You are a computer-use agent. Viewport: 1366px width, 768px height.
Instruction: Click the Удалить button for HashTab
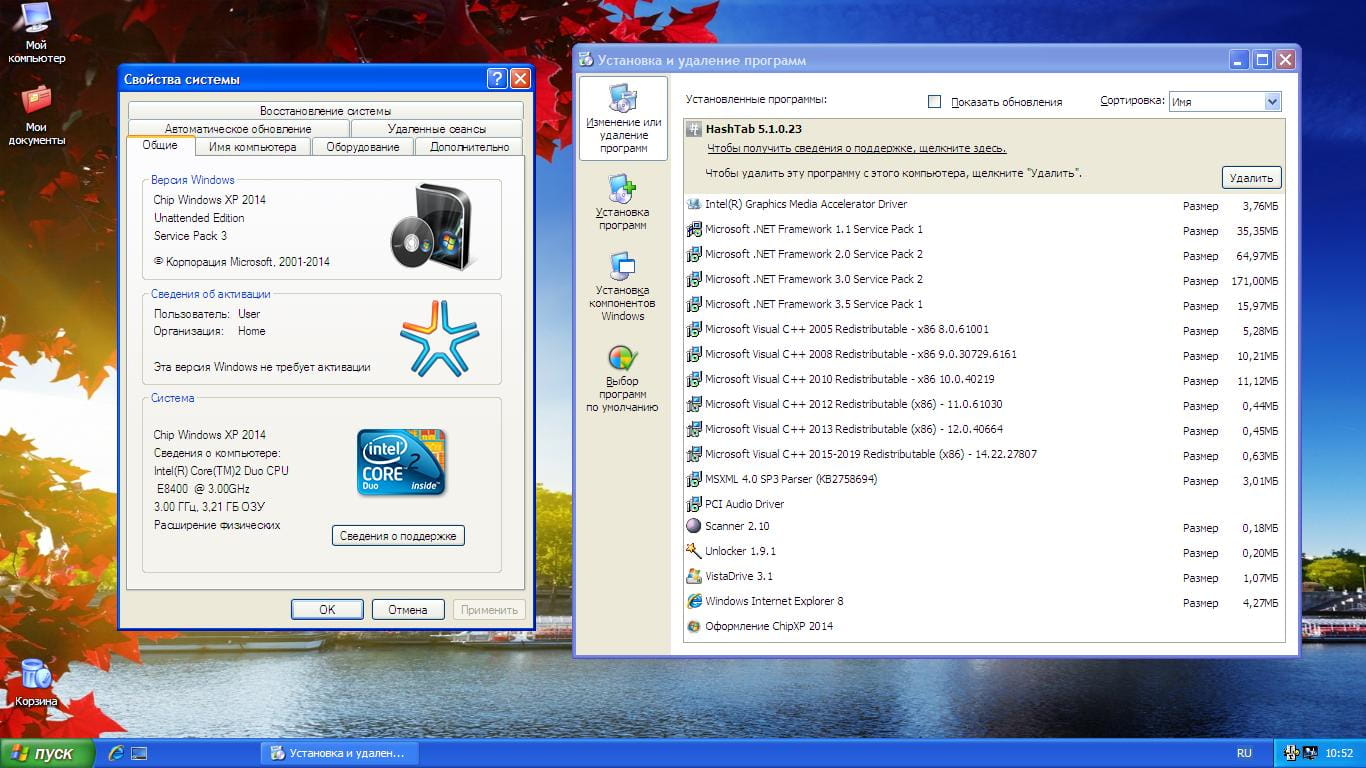(1251, 178)
